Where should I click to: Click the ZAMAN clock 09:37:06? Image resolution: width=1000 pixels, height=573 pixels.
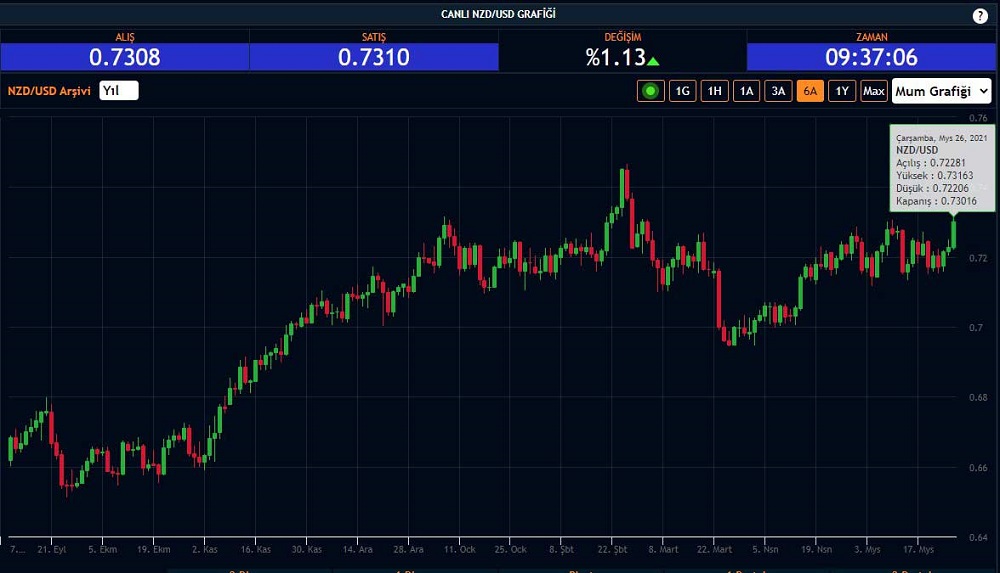tap(871, 57)
